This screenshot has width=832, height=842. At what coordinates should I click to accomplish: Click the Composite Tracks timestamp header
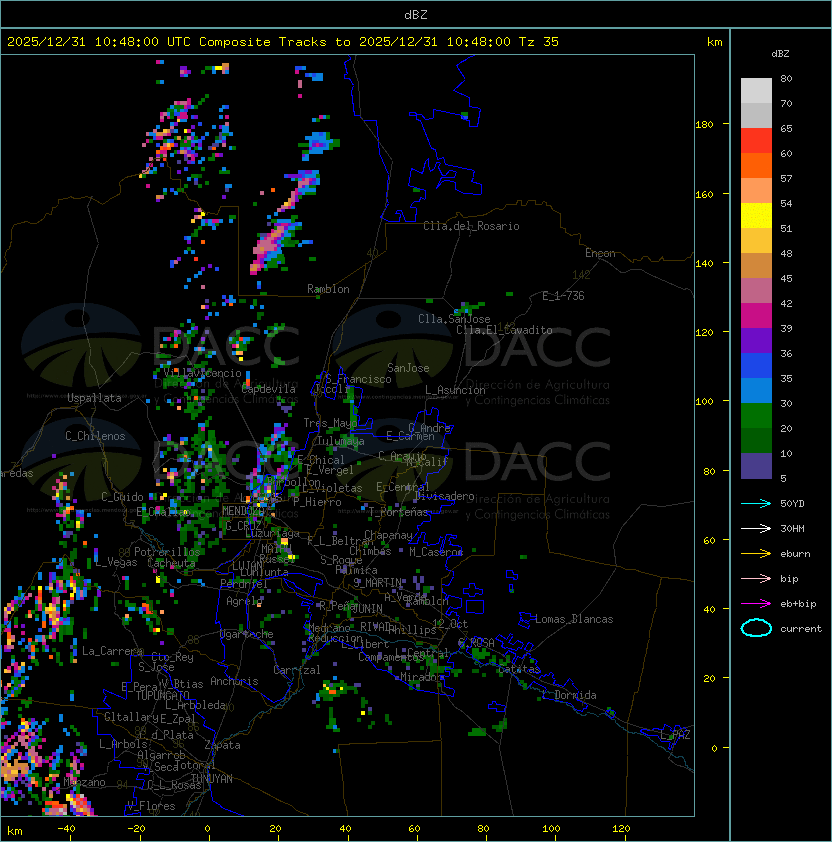pyautogui.click(x=283, y=42)
